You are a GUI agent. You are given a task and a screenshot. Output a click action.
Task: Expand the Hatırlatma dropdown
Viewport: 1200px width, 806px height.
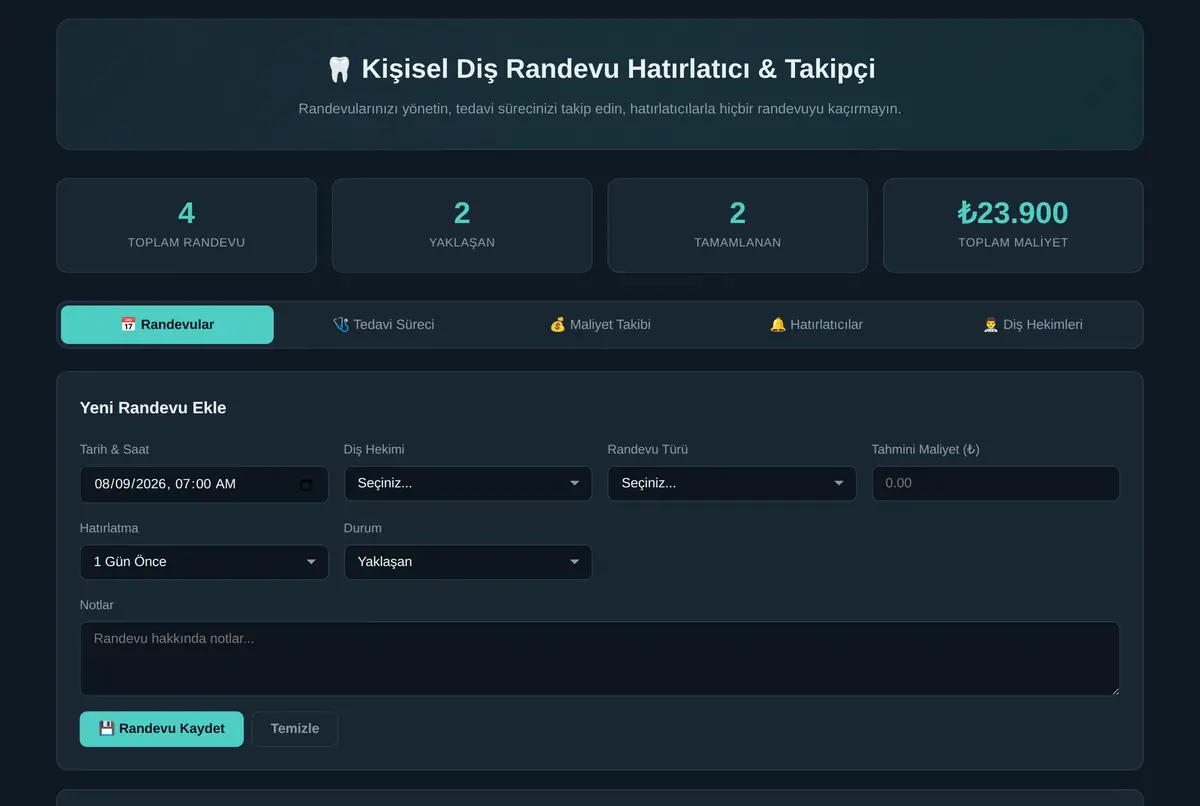pyautogui.click(x=204, y=562)
